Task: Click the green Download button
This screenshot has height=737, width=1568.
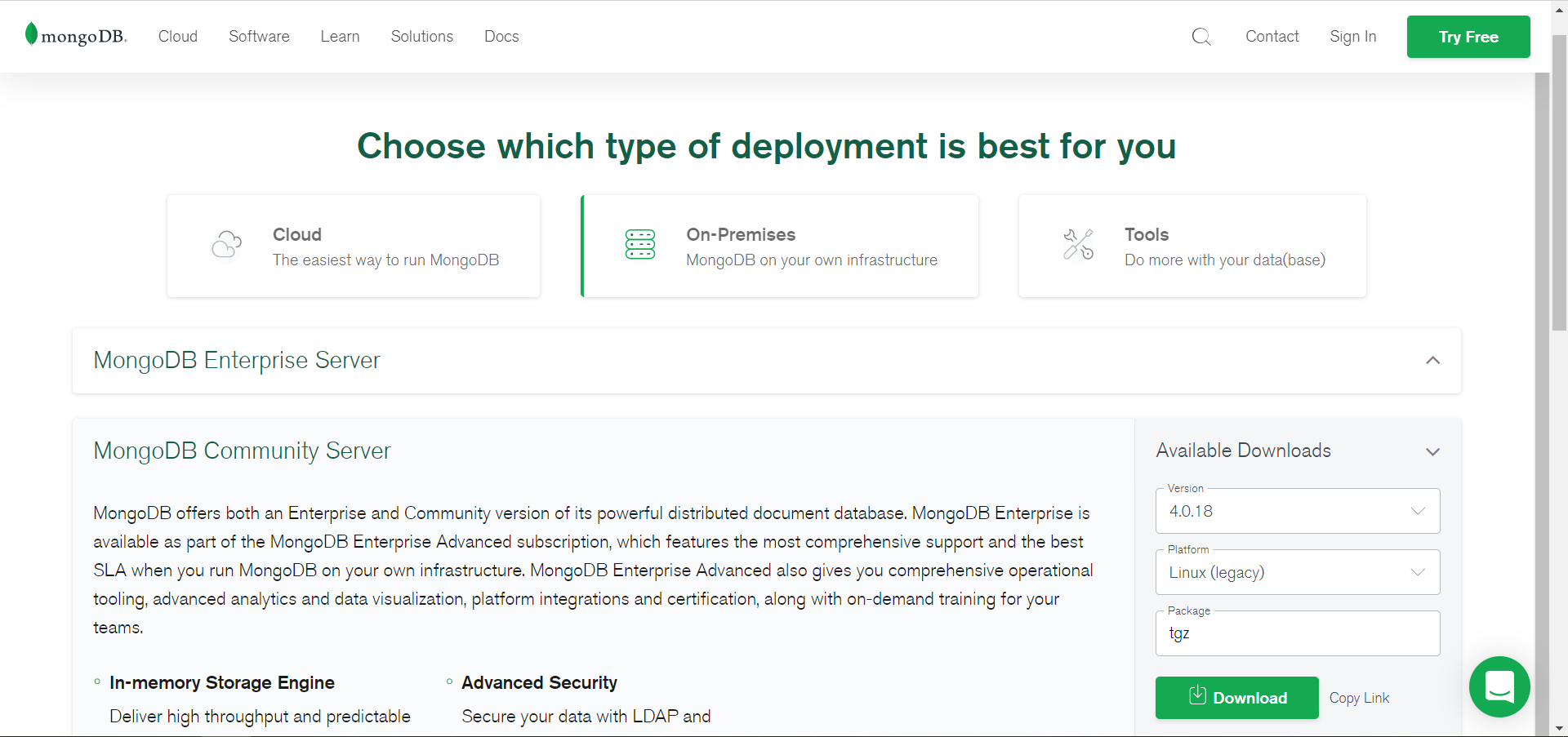Action: pos(1236,698)
